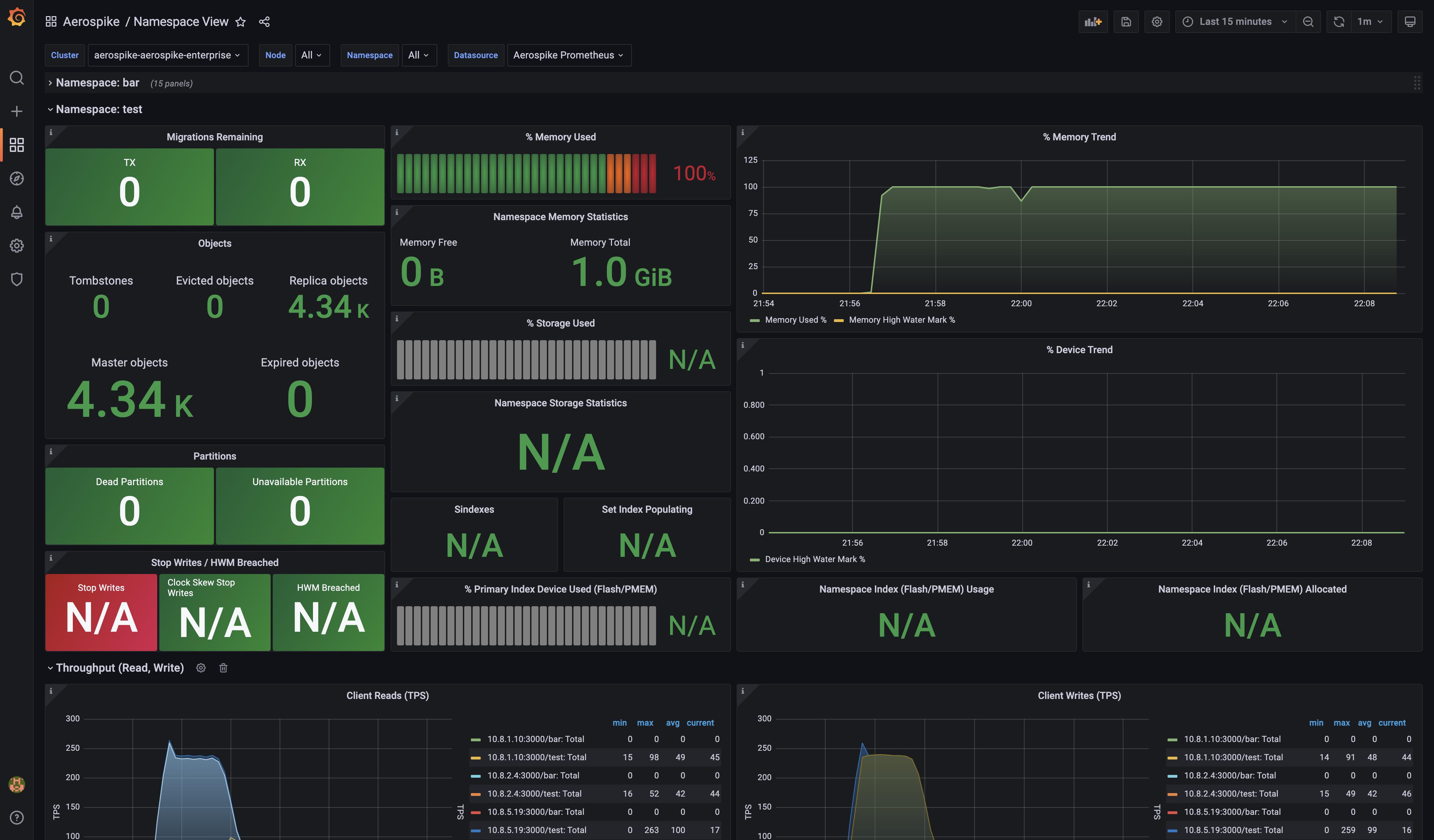
Task: Toggle Device High Water Mark % legend series
Action: [x=814, y=560]
